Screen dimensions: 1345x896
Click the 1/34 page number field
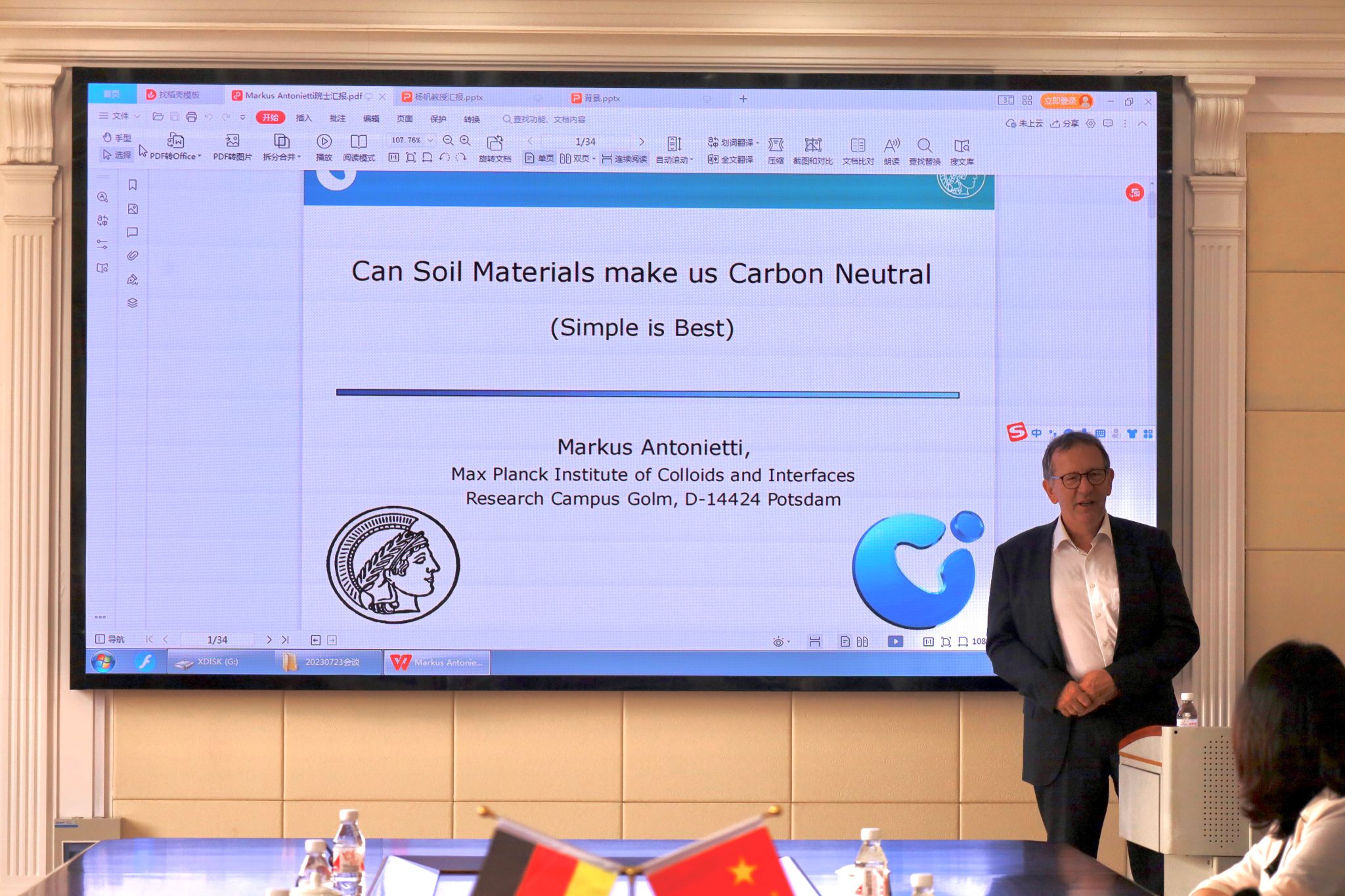click(585, 142)
